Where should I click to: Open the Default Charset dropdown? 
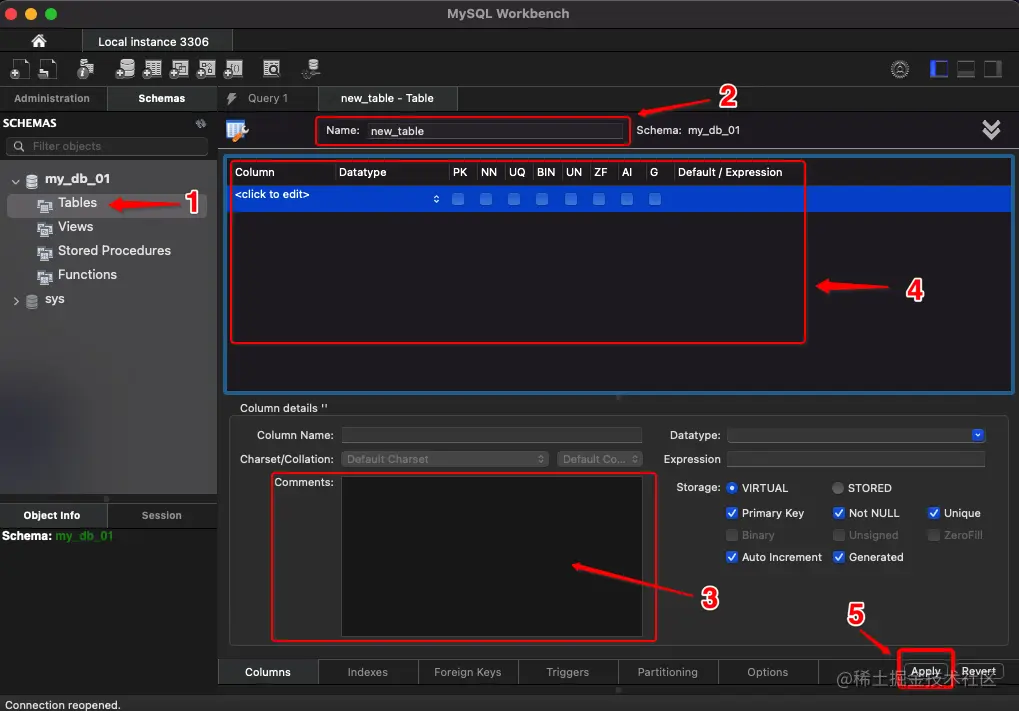pyautogui.click(x=445, y=459)
